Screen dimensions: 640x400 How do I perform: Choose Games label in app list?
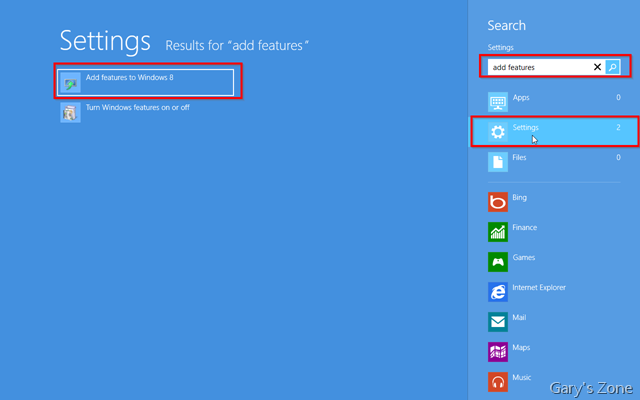pyautogui.click(x=524, y=258)
